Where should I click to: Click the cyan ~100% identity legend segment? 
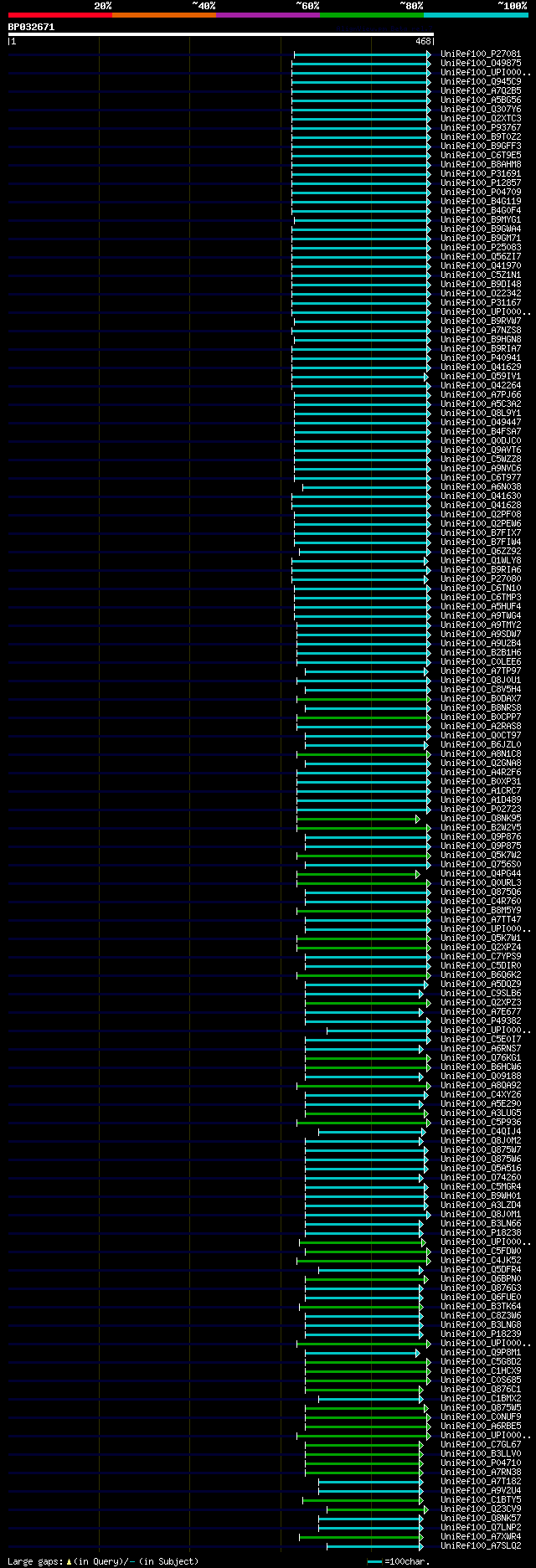click(476, 15)
